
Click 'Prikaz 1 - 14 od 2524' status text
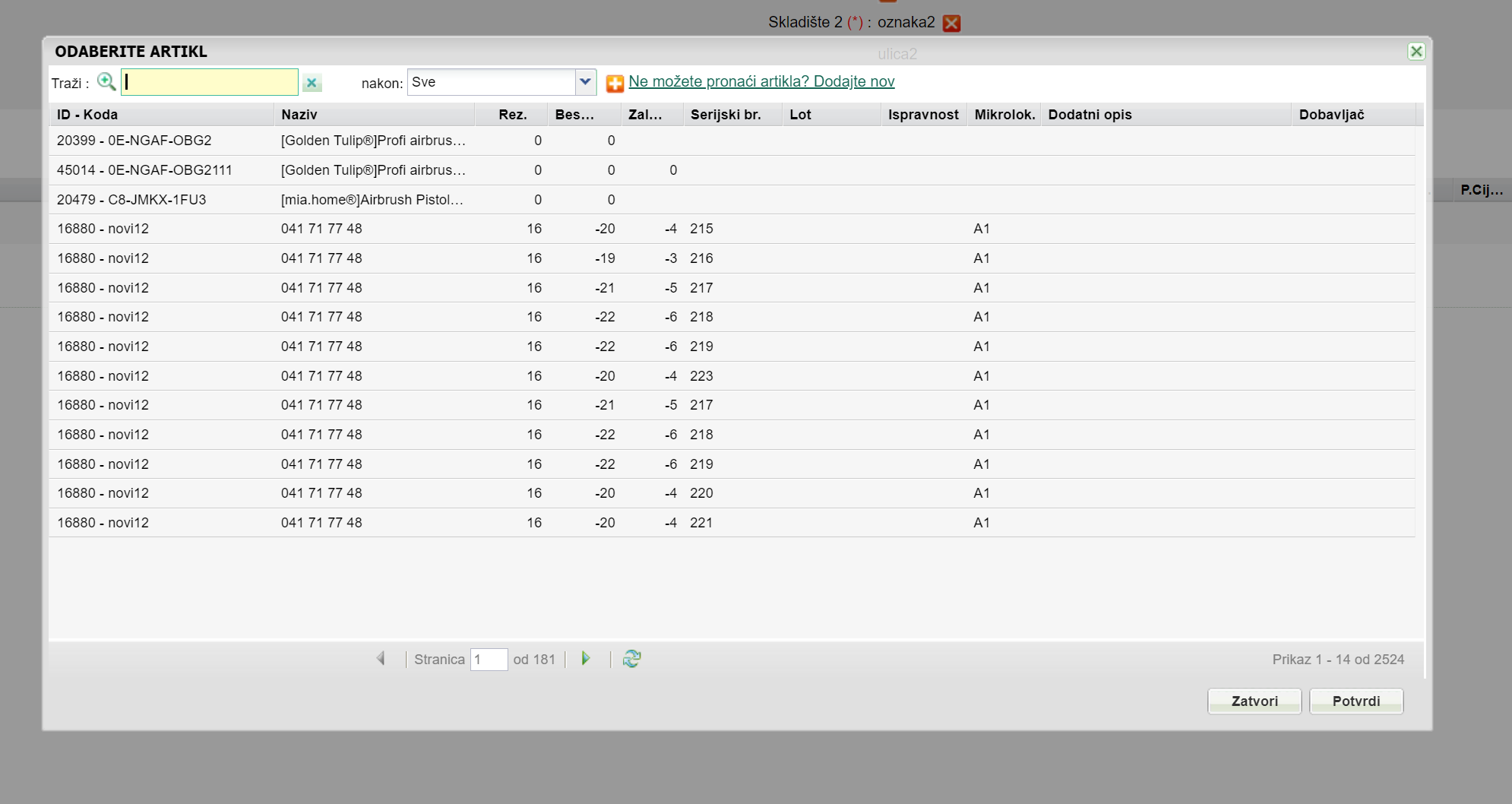1338,660
